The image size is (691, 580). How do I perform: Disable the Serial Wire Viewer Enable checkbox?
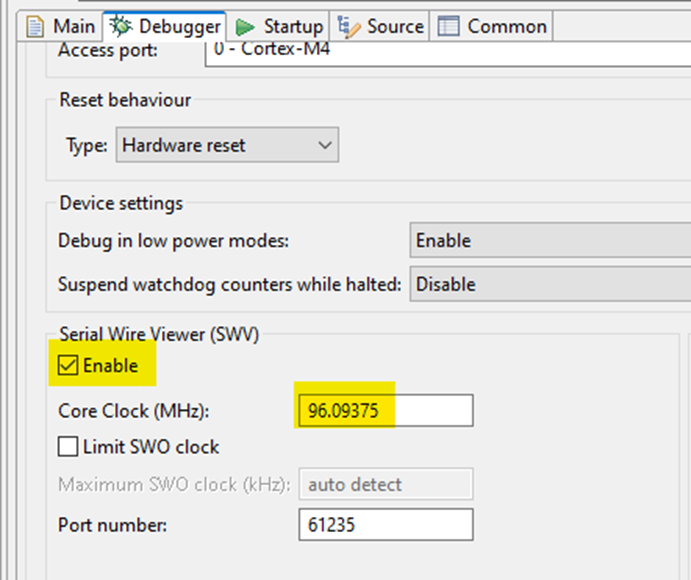coord(68,366)
